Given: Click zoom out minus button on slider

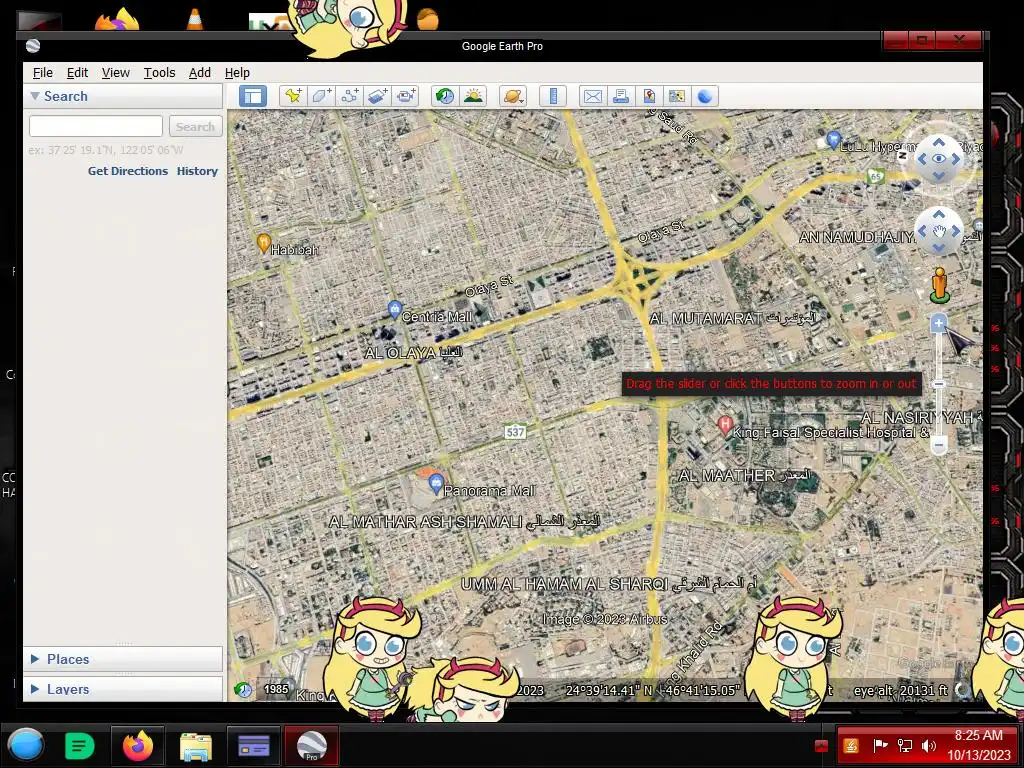Looking at the screenshot, I should 938,445.
